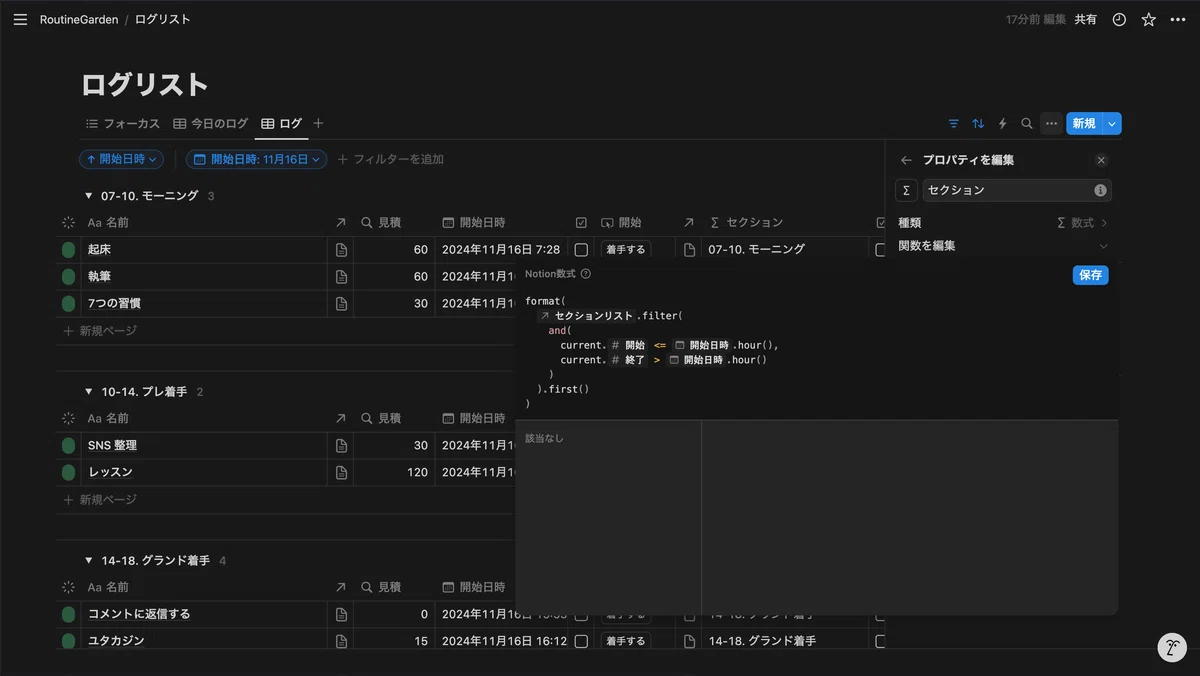1200x676 pixels.
Task: Click green circle icon of レッスン row
Action: pyautogui.click(x=68, y=472)
